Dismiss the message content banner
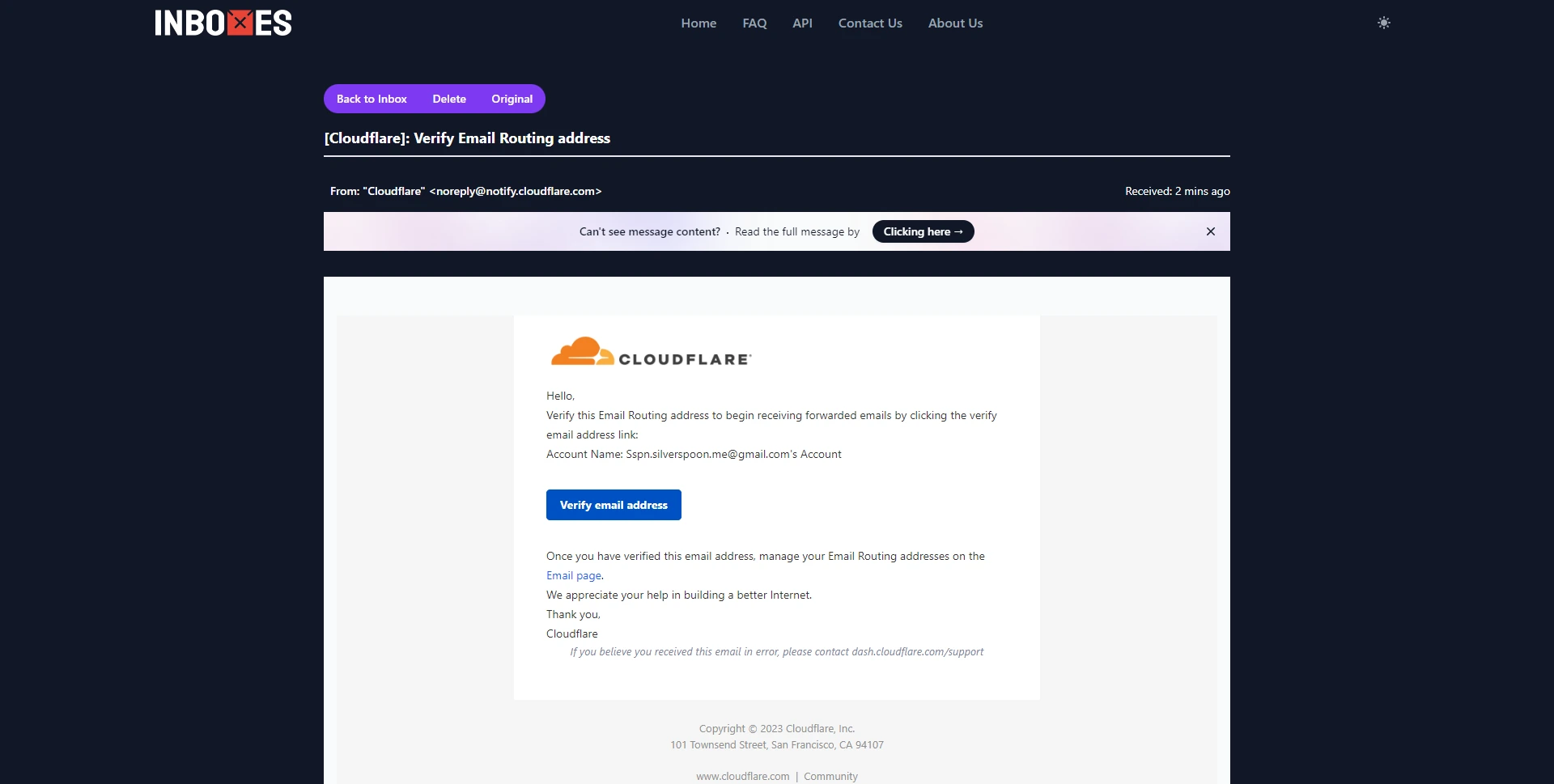This screenshot has width=1554, height=784. (1210, 232)
